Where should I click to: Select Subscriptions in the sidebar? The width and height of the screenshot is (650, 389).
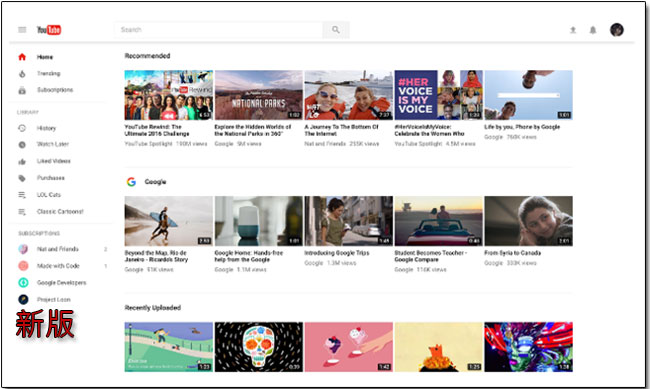tap(55, 90)
